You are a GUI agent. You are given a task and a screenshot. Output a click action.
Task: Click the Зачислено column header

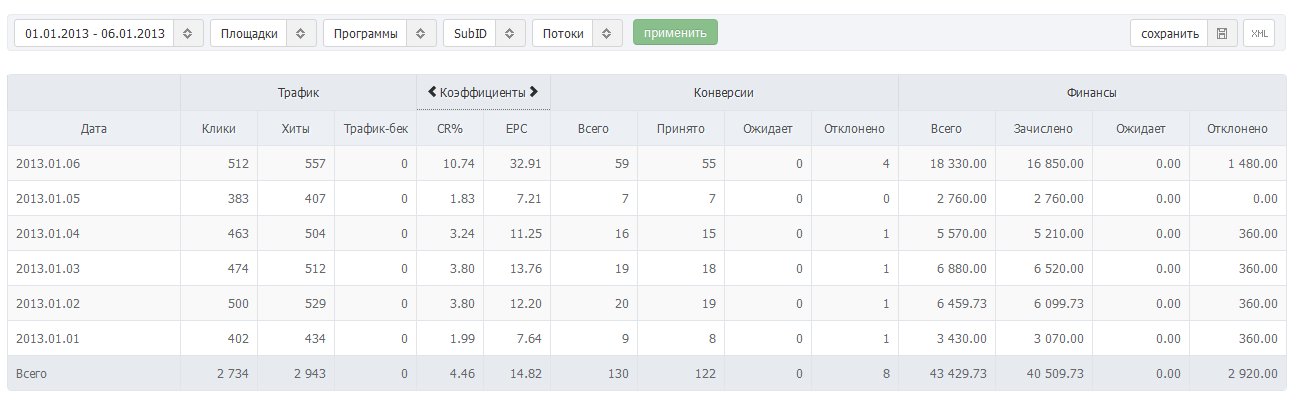click(1043, 128)
